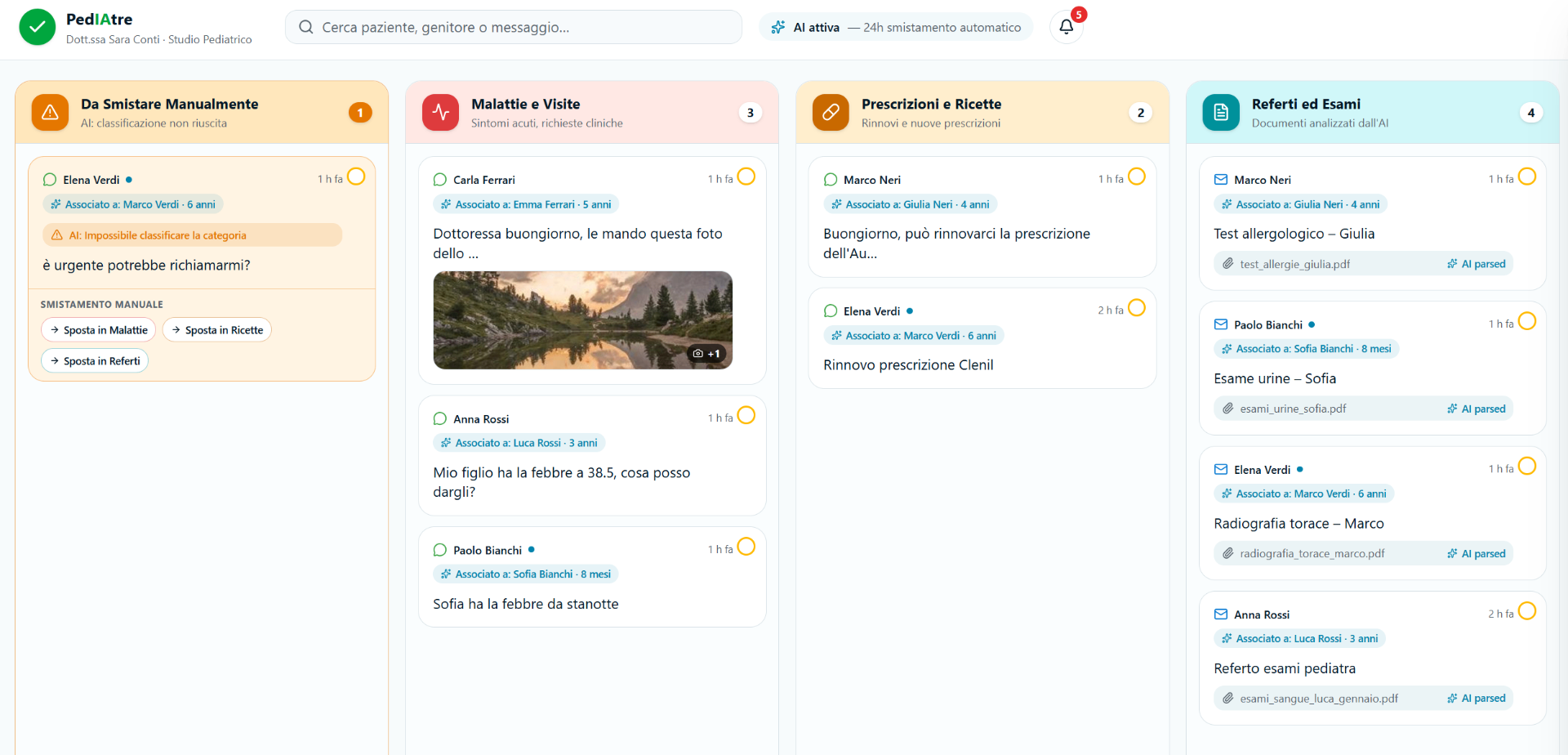Toggle completion circle on Marco Neri prescrizione card
Viewport: 1568px width, 755px height.
(x=1137, y=176)
